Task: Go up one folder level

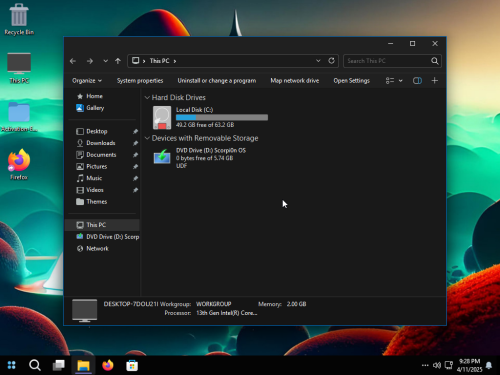Action: point(118,61)
